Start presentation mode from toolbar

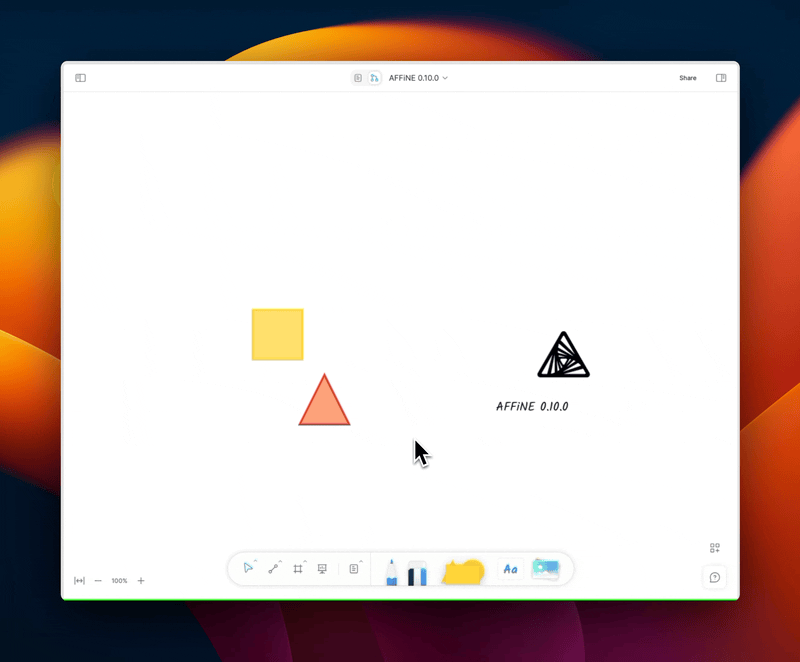(322, 569)
